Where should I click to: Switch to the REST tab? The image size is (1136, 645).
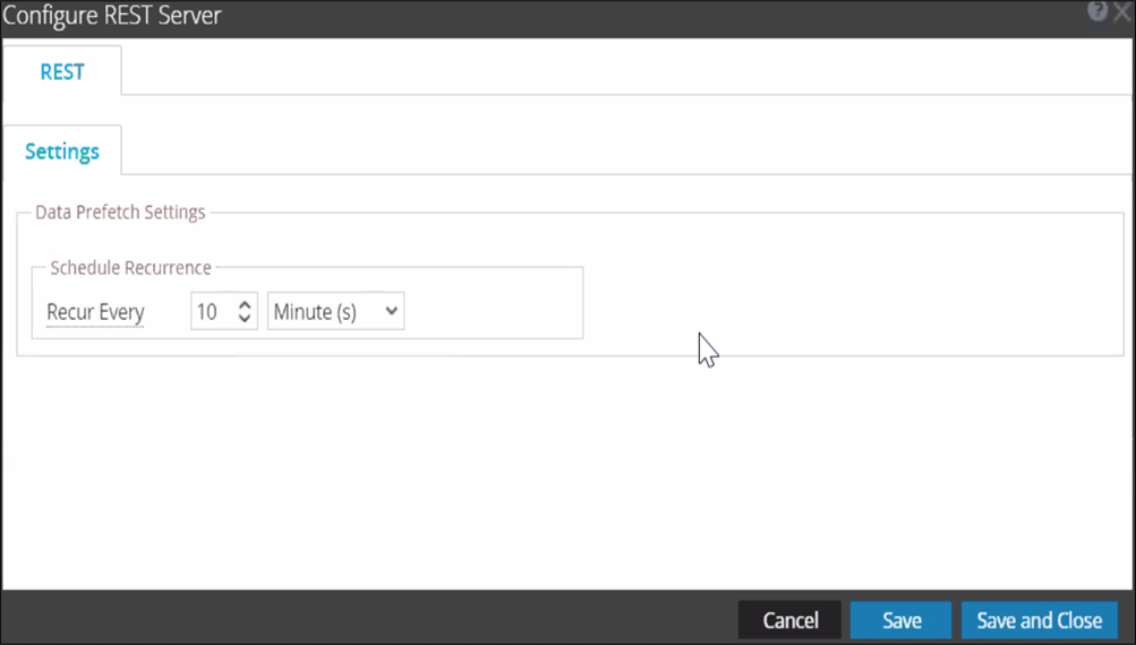(x=62, y=72)
